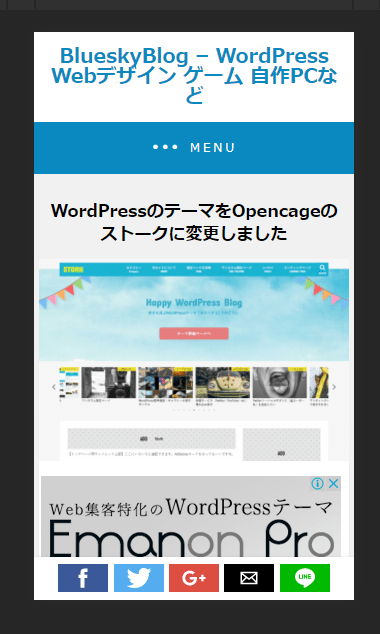Share the post on Facebook
Viewport: 380px width, 634px height.
click(x=83, y=578)
